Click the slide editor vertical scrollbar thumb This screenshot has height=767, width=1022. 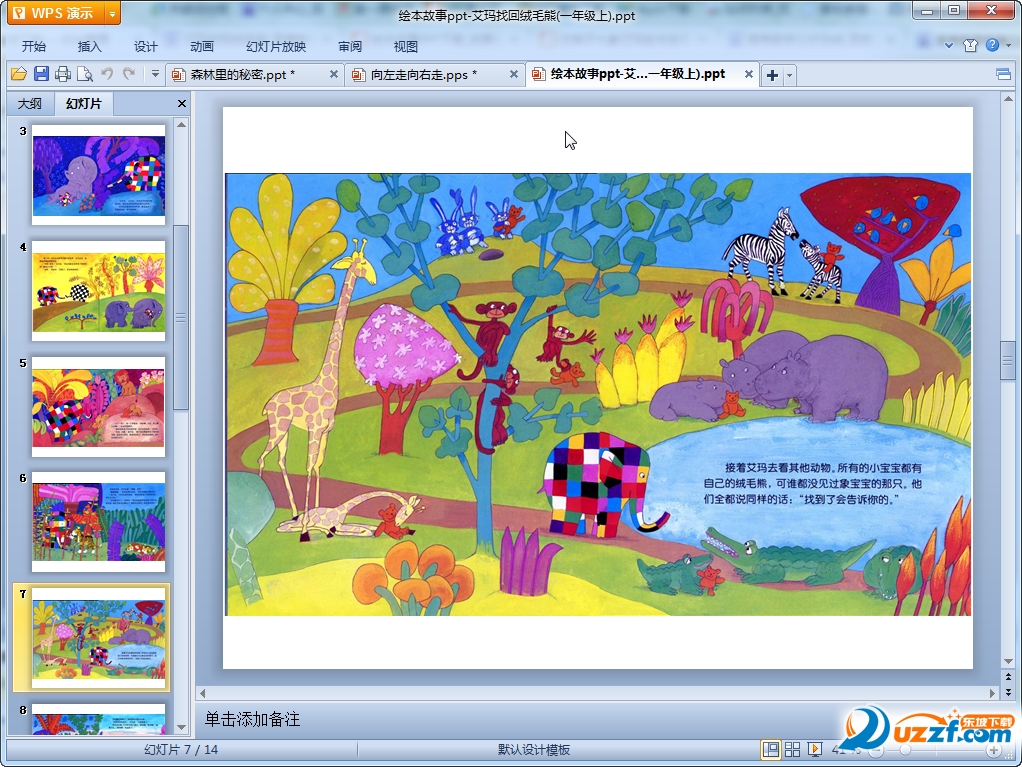(1008, 360)
